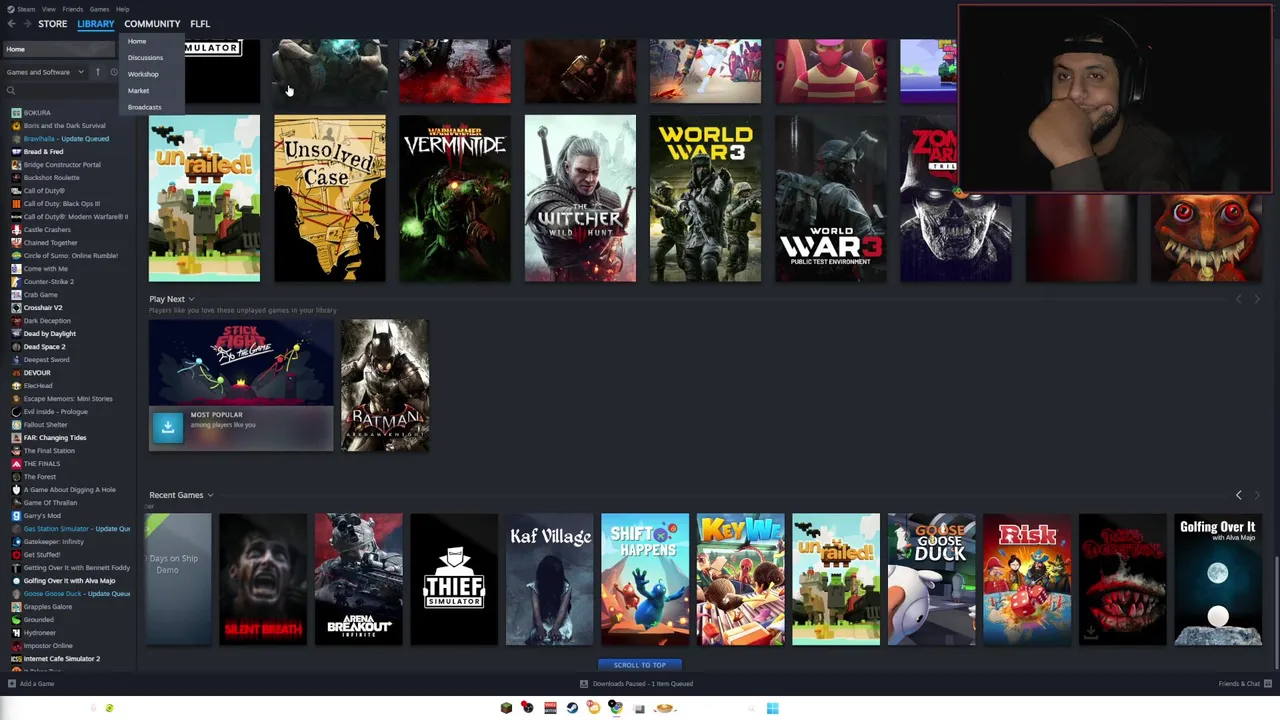The width and height of the screenshot is (1280, 720).
Task: Open Golfing Over It in Recent Games
Action: tap(1218, 579)
